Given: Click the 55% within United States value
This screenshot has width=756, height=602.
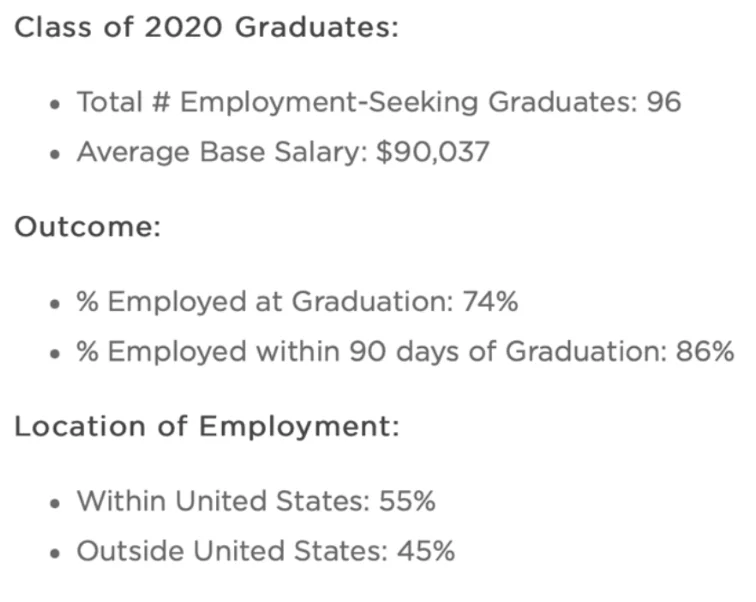Looking at the screenshot, I should click(408, 500).
